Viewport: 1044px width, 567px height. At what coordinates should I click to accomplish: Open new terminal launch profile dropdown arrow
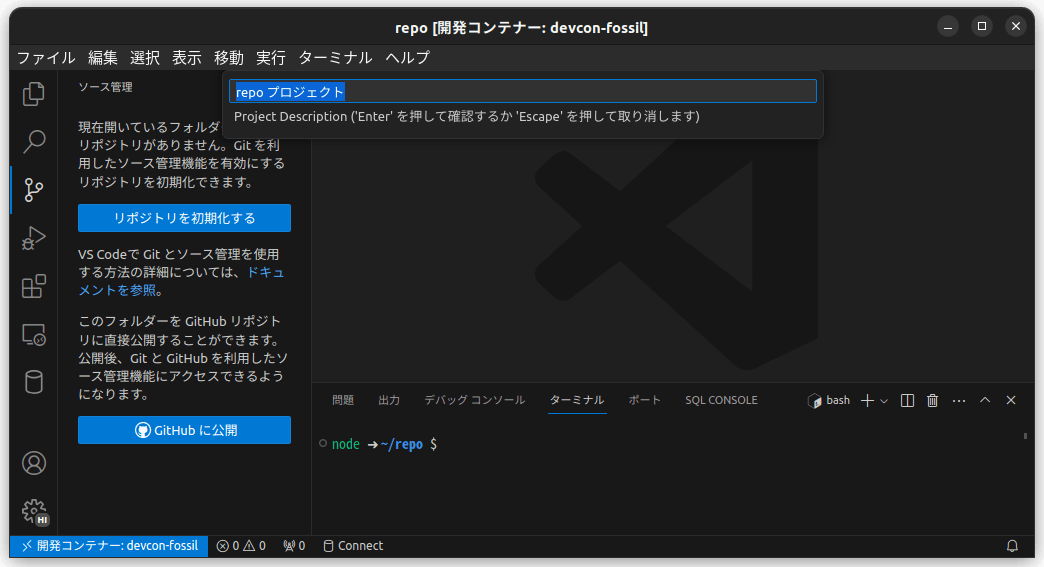click(884, 401)
